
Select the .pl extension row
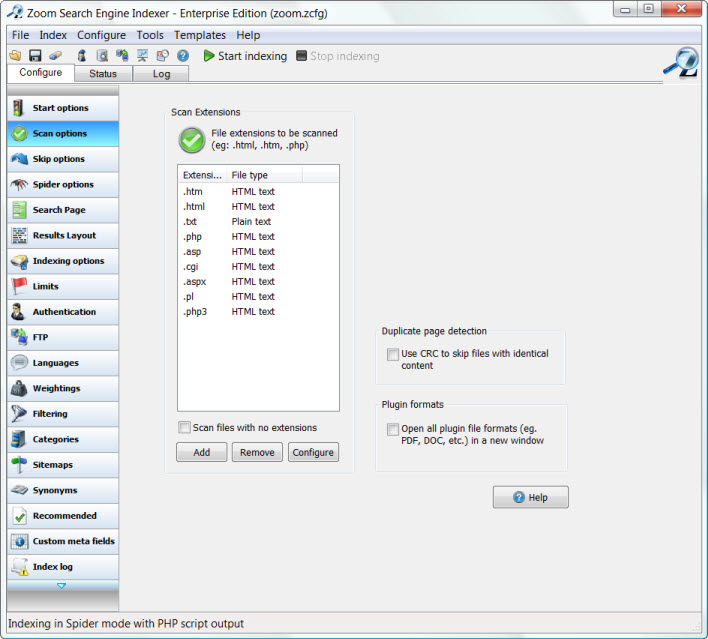258,297
